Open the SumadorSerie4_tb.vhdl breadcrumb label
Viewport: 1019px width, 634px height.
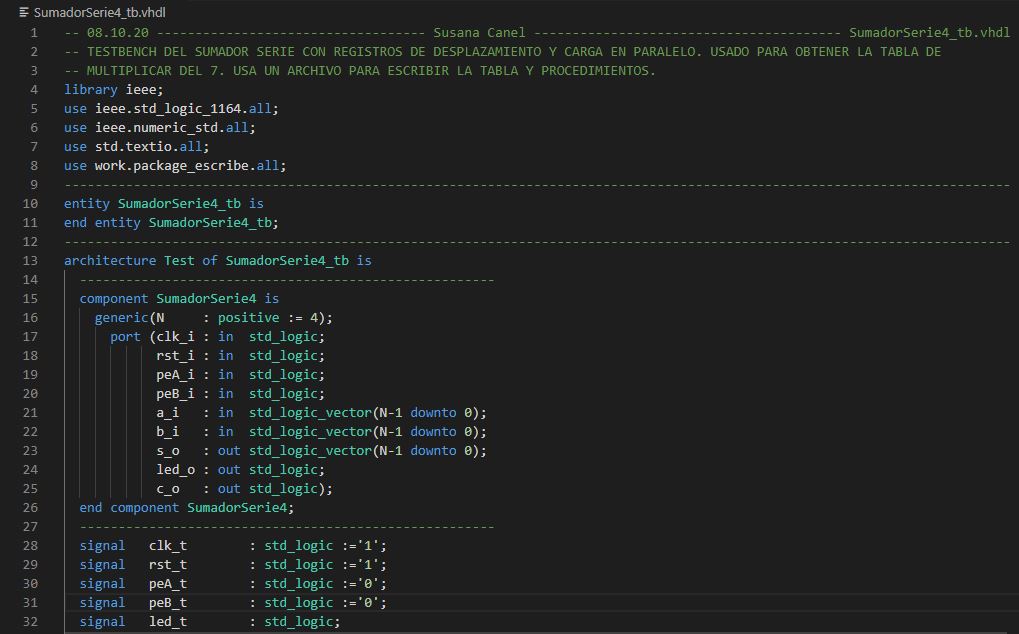point(99,12)
